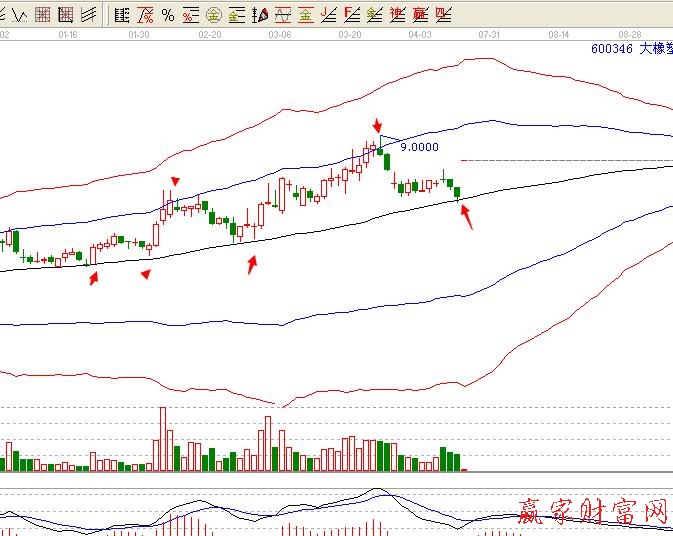Click the circled 金 golden tool icon
Image resolution: width=673 pixels, height=536 pixels.
pyautogui.click(x=214, y=15)
